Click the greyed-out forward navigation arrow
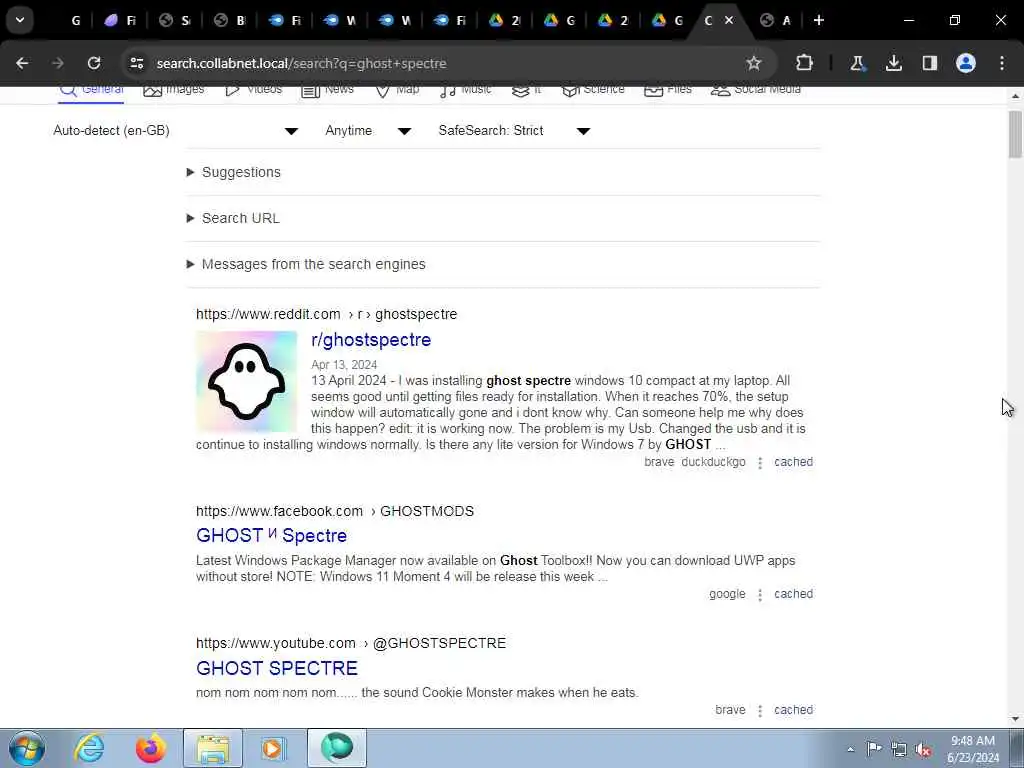Viewport: 1024px width, 768px height. pos(58,63)
